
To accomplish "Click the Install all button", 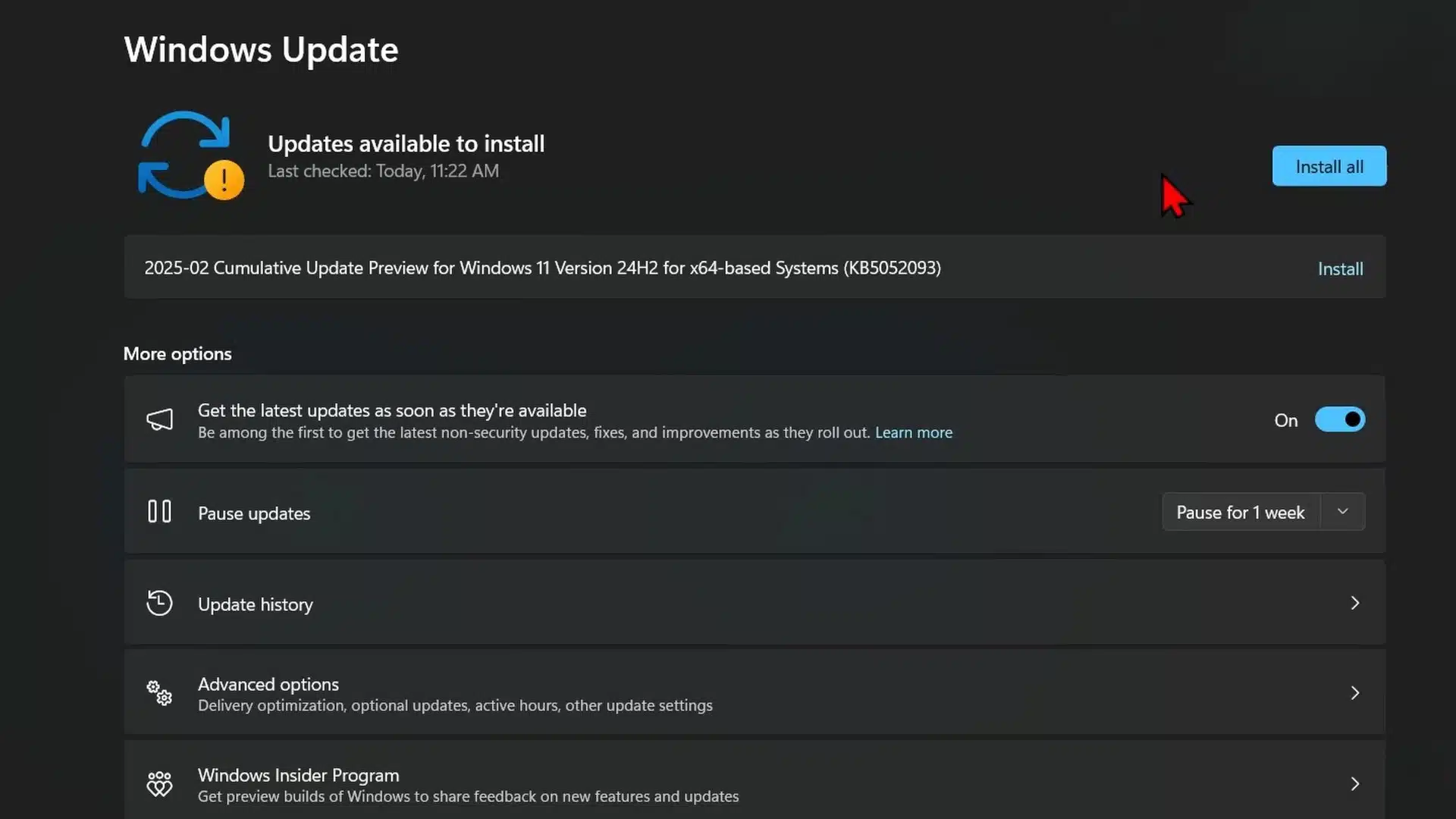I will [x=1329, y=166].
